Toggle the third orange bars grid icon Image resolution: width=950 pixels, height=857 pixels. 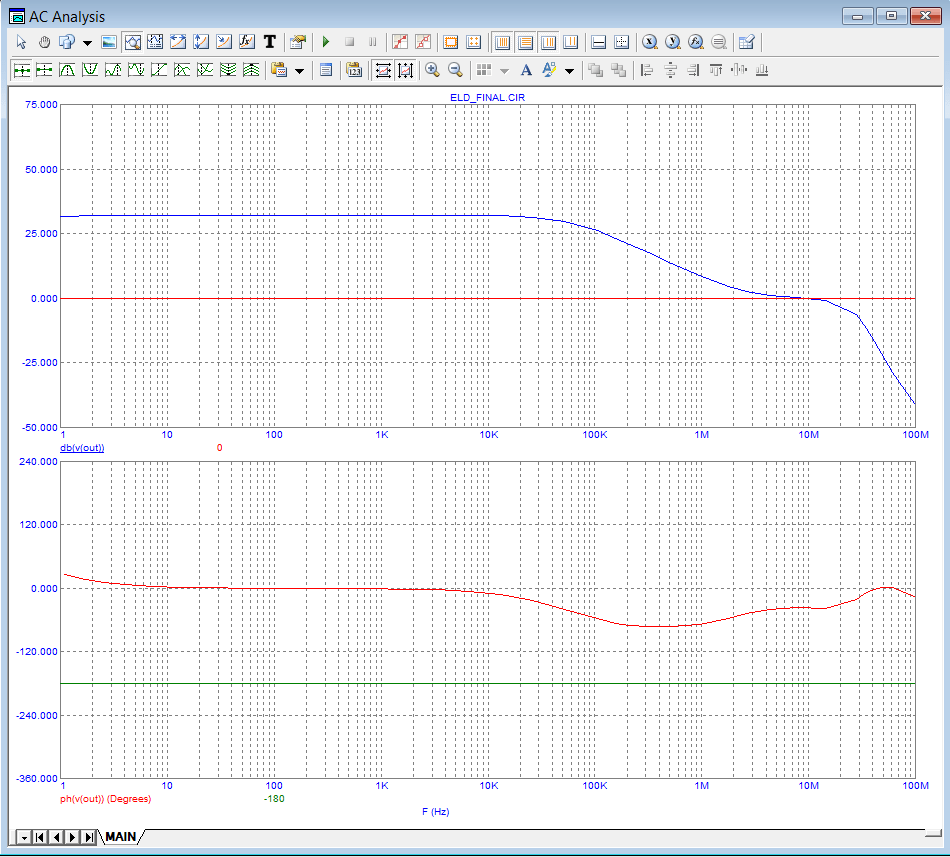coord(548,42)
